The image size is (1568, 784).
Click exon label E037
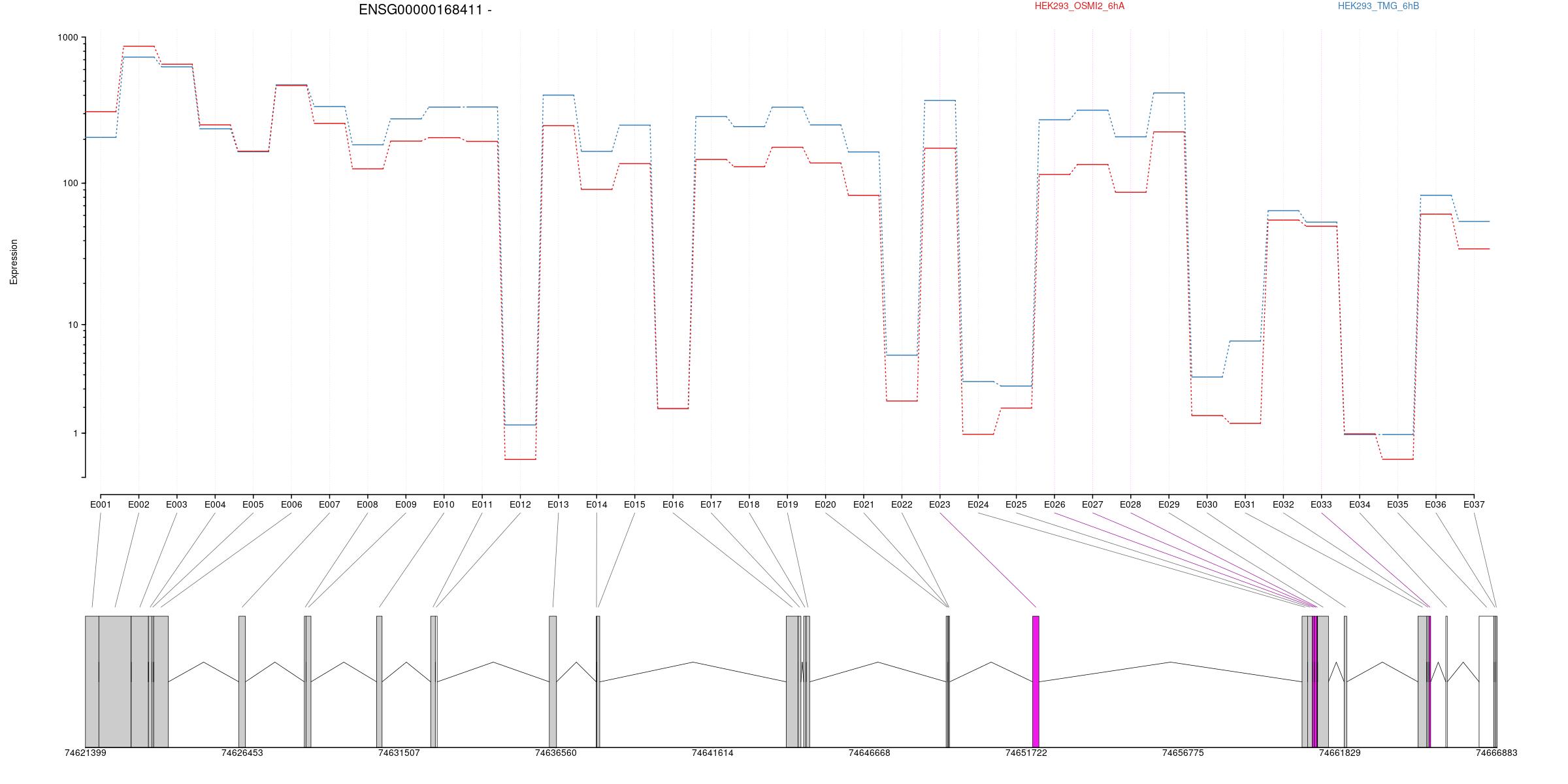[x=1474, y=504]
